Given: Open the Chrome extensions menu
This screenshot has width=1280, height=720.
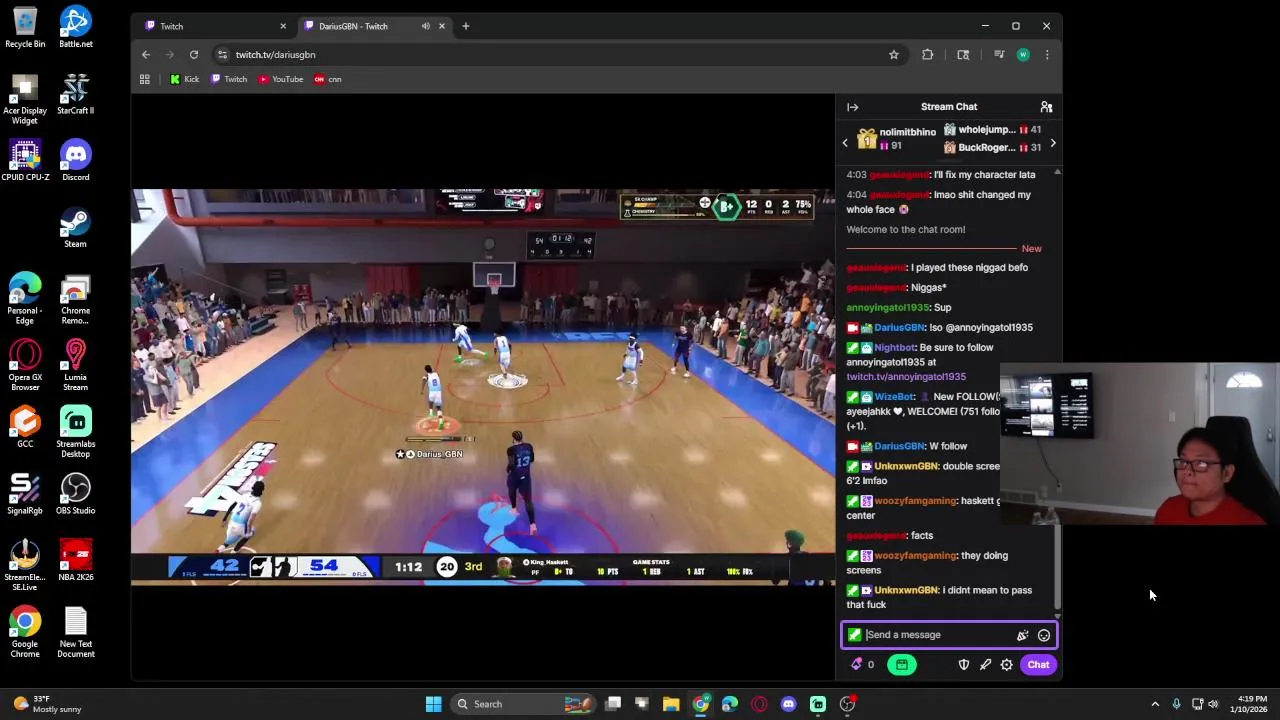Looking at the screenshot, I should pyautogui.click(x=927, y=55).
